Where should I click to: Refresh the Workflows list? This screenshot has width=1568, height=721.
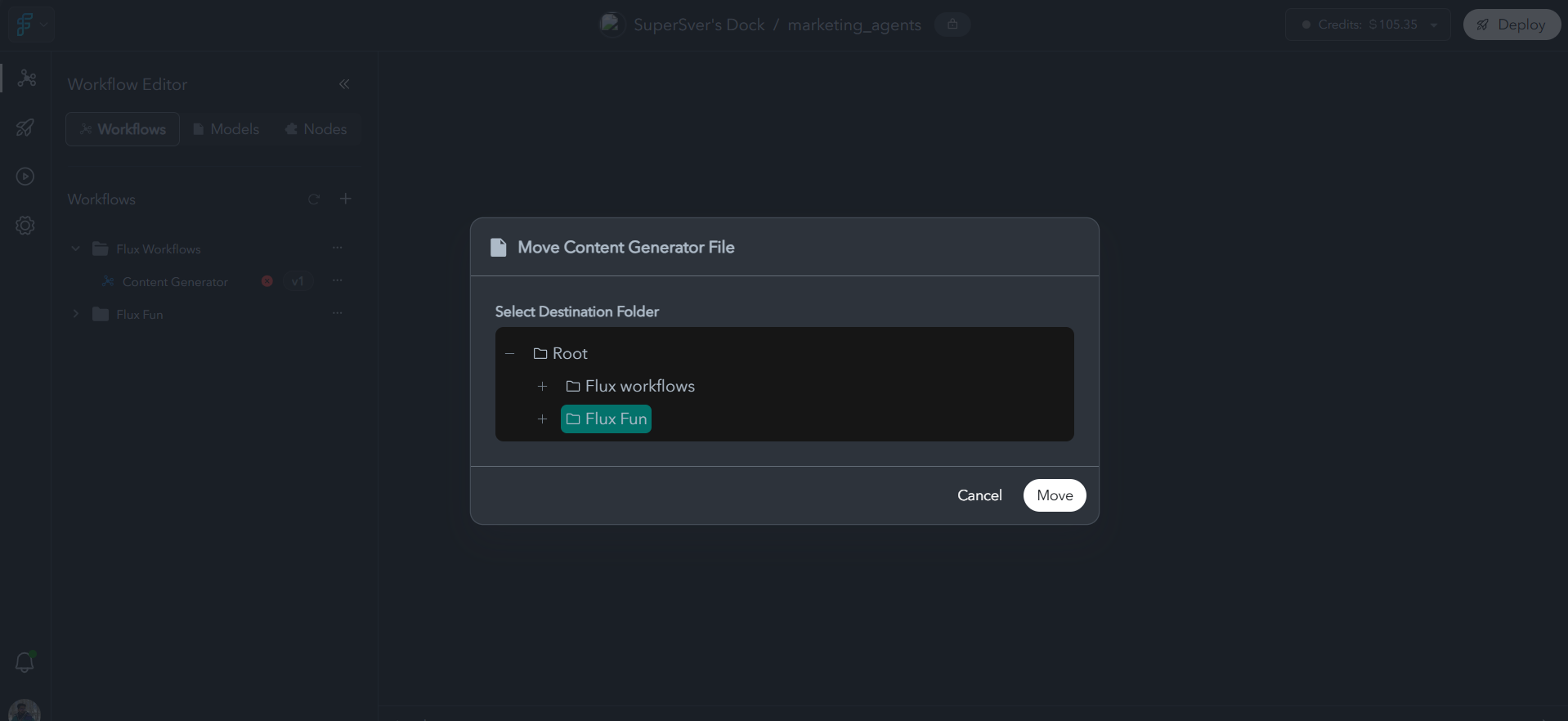pos(315,199)
